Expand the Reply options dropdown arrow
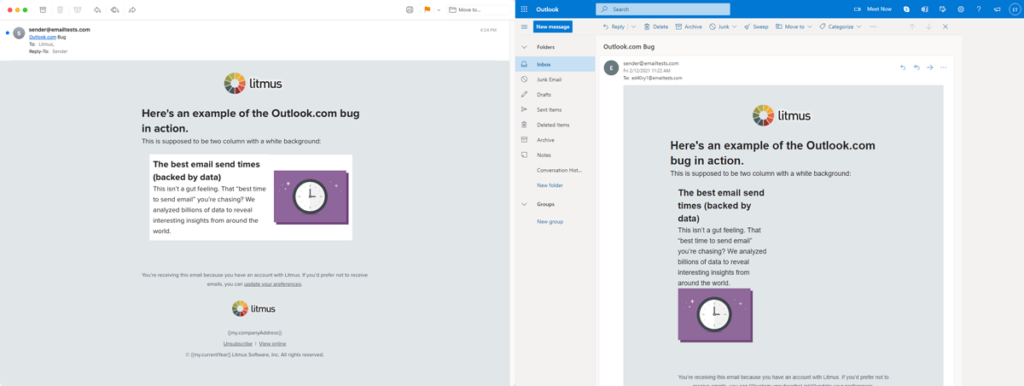Image resolution: width=1024 pixels, height=386 pixels. [633, 27]
